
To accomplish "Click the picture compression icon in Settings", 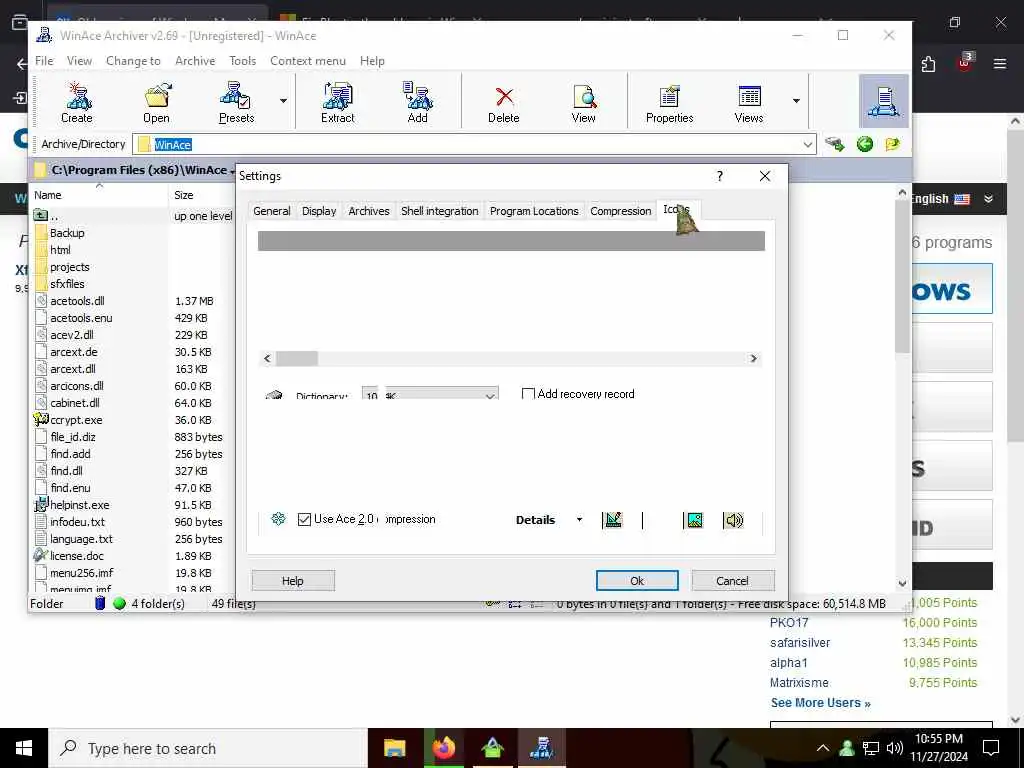I will [694, 520].
